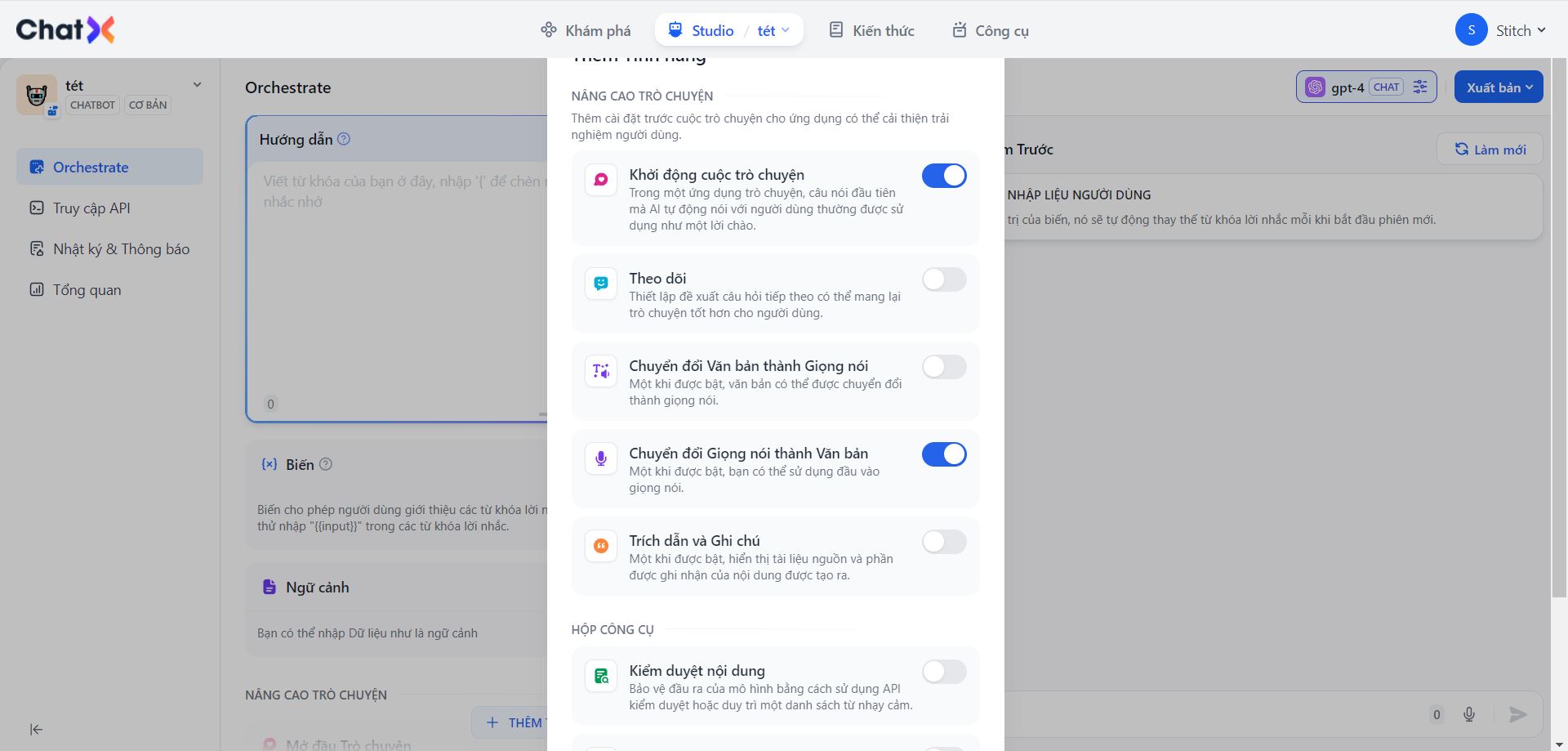
Task: Click the Tổng quan chart icon
Action: pos(37,289)
